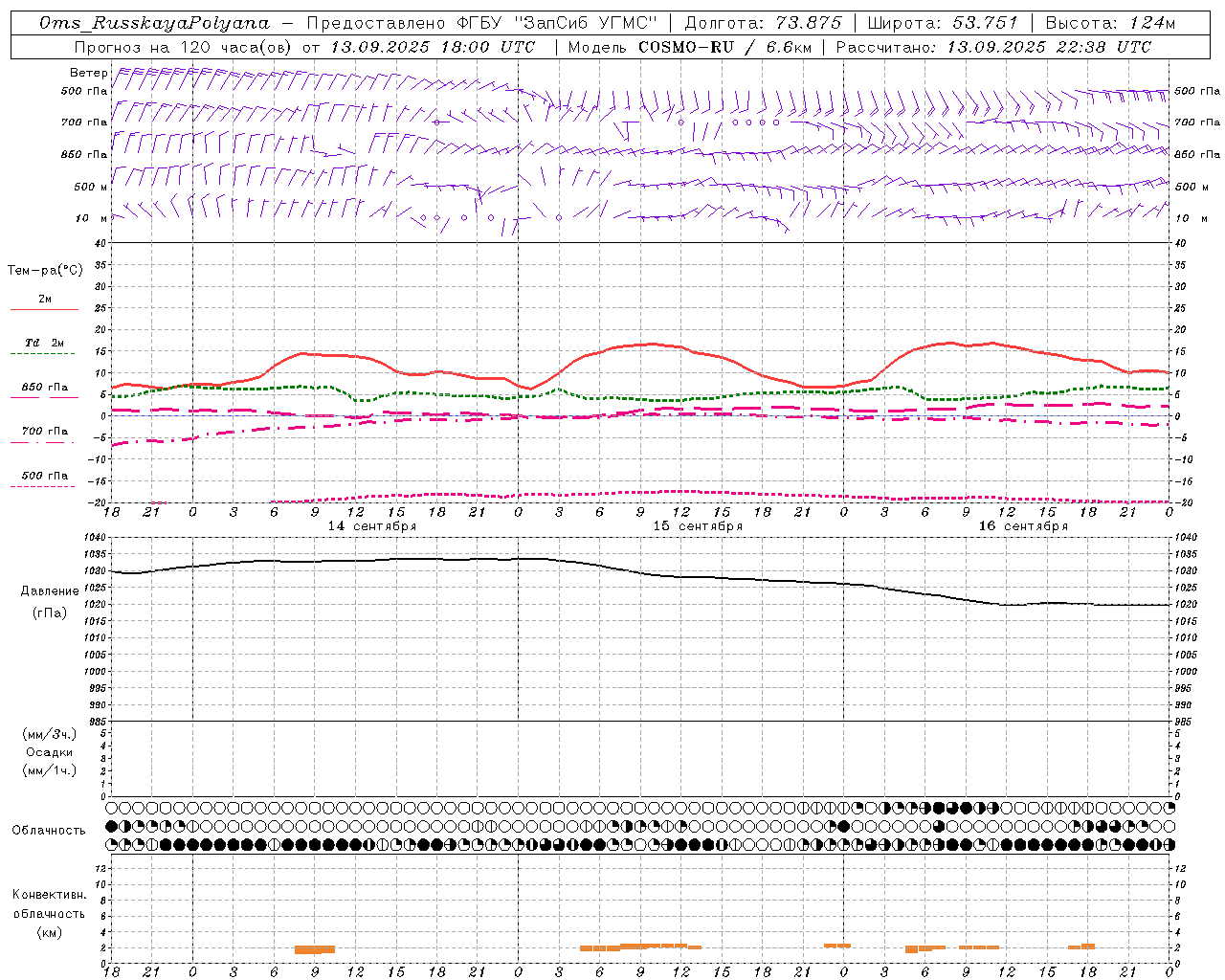The width and height of the screenshot is (1225, 980).
Task: Select the longitude value 'Долгота: 73.875'
Action: tap(763, 23)
